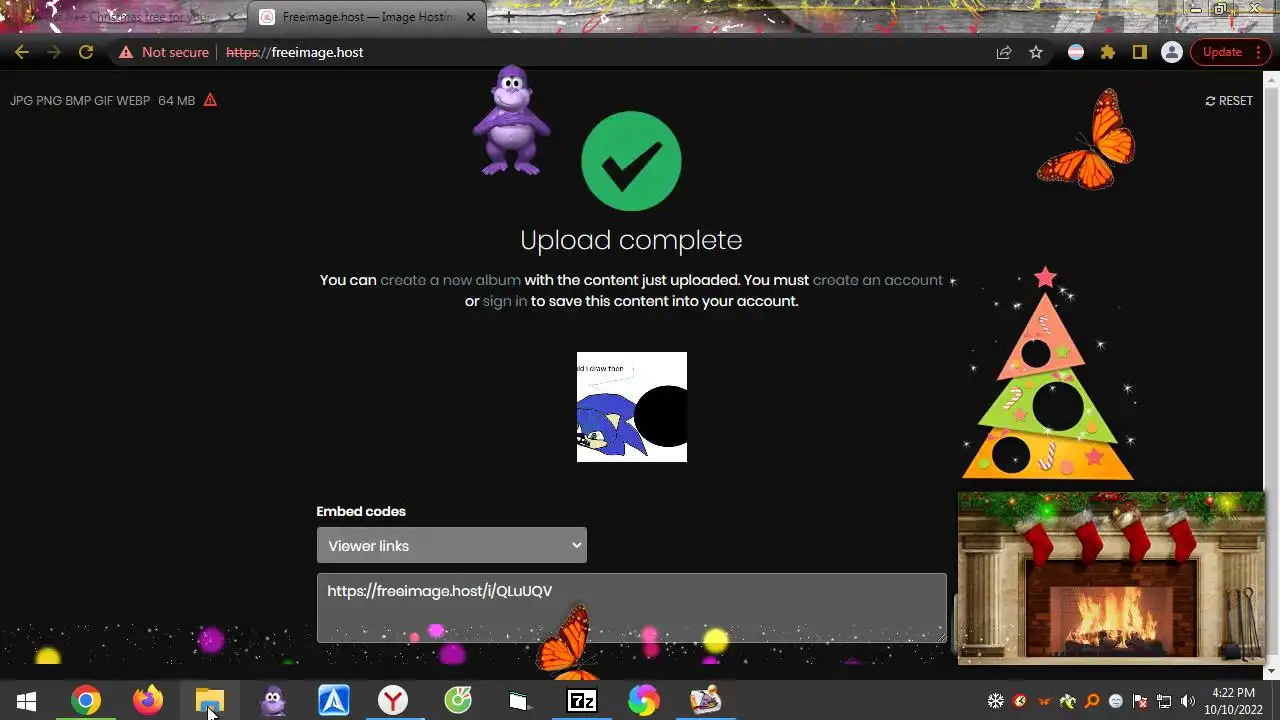Click the page's vertical scrollbar down arrow

[1272, 671]
